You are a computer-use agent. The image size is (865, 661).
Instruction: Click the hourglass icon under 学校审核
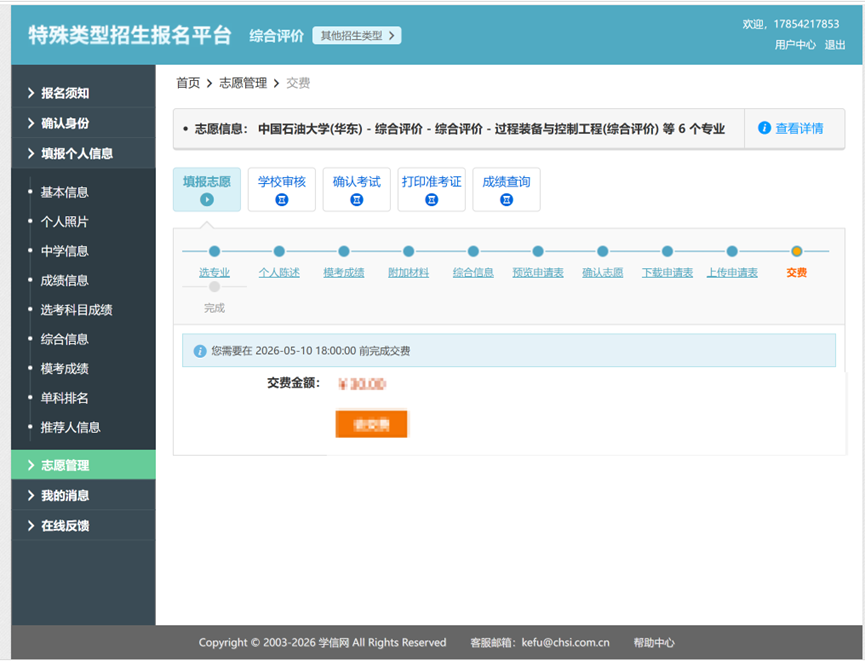[282, 200]
